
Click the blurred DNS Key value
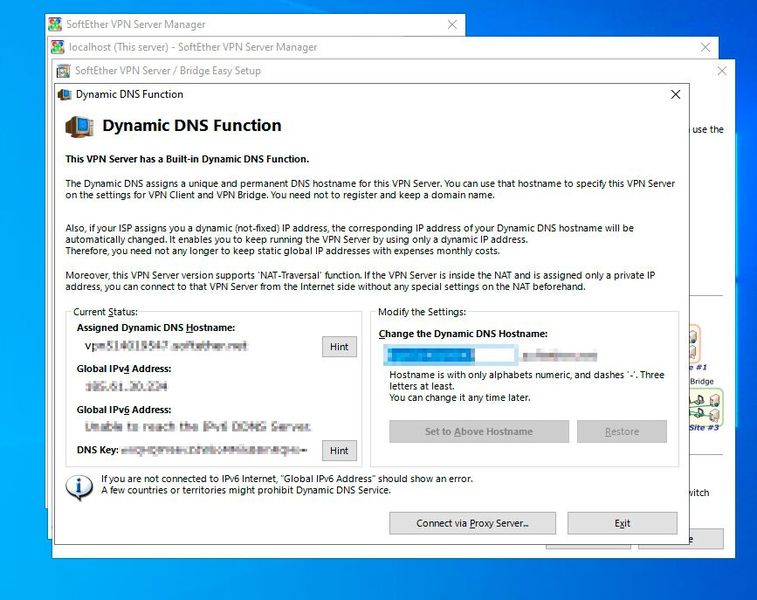point(214,450)
